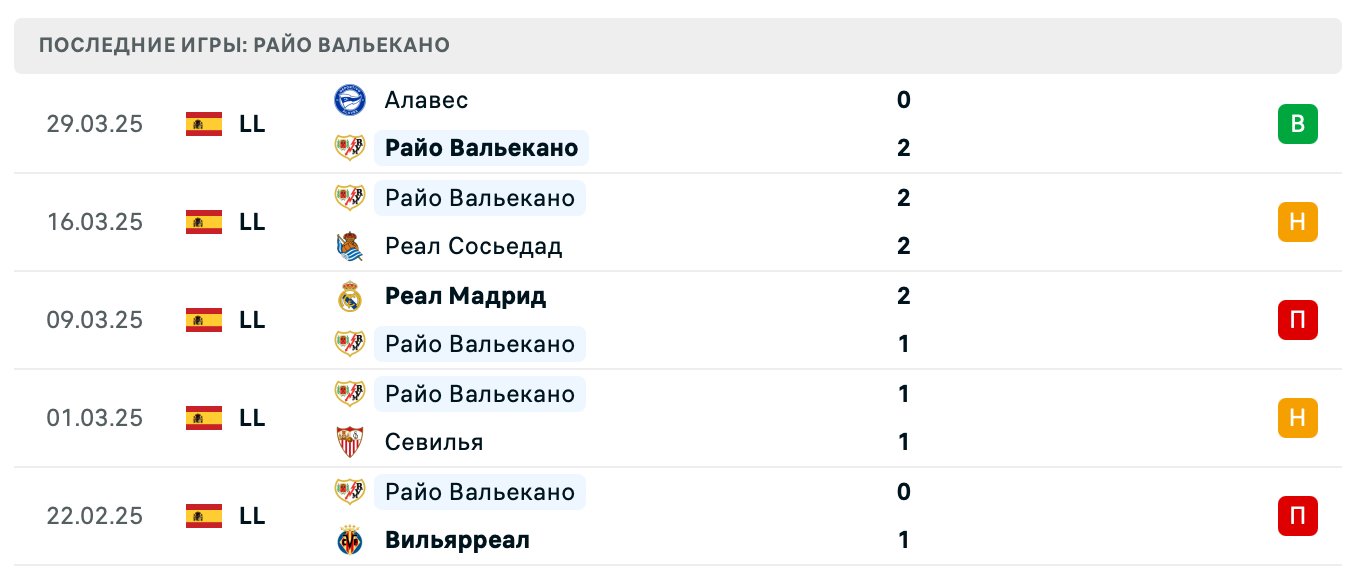Click the yellow Н indicator for the 01.03.25 match
Image resolution: width=1358 pixels, height=582 pixels.
(1297, 418)
